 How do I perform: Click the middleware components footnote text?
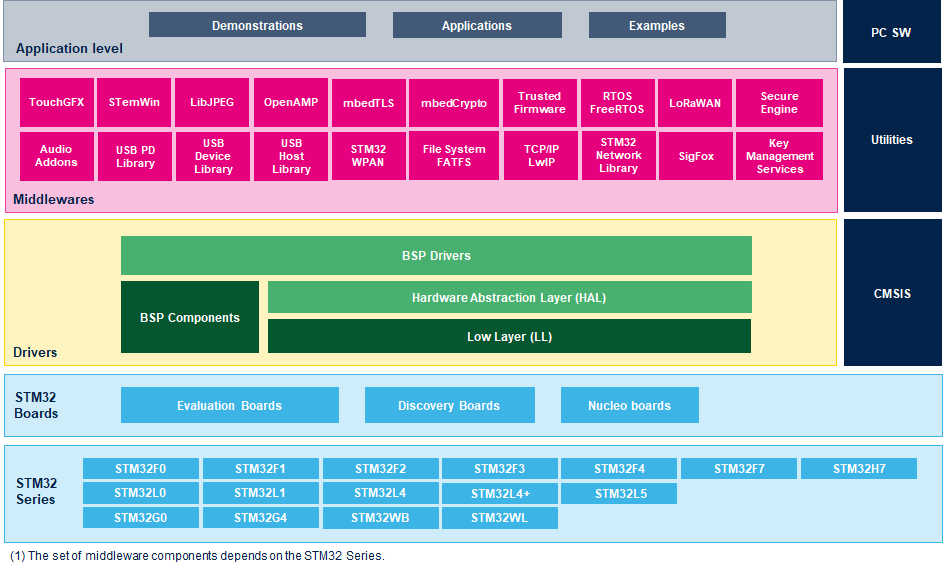[197, 556]
